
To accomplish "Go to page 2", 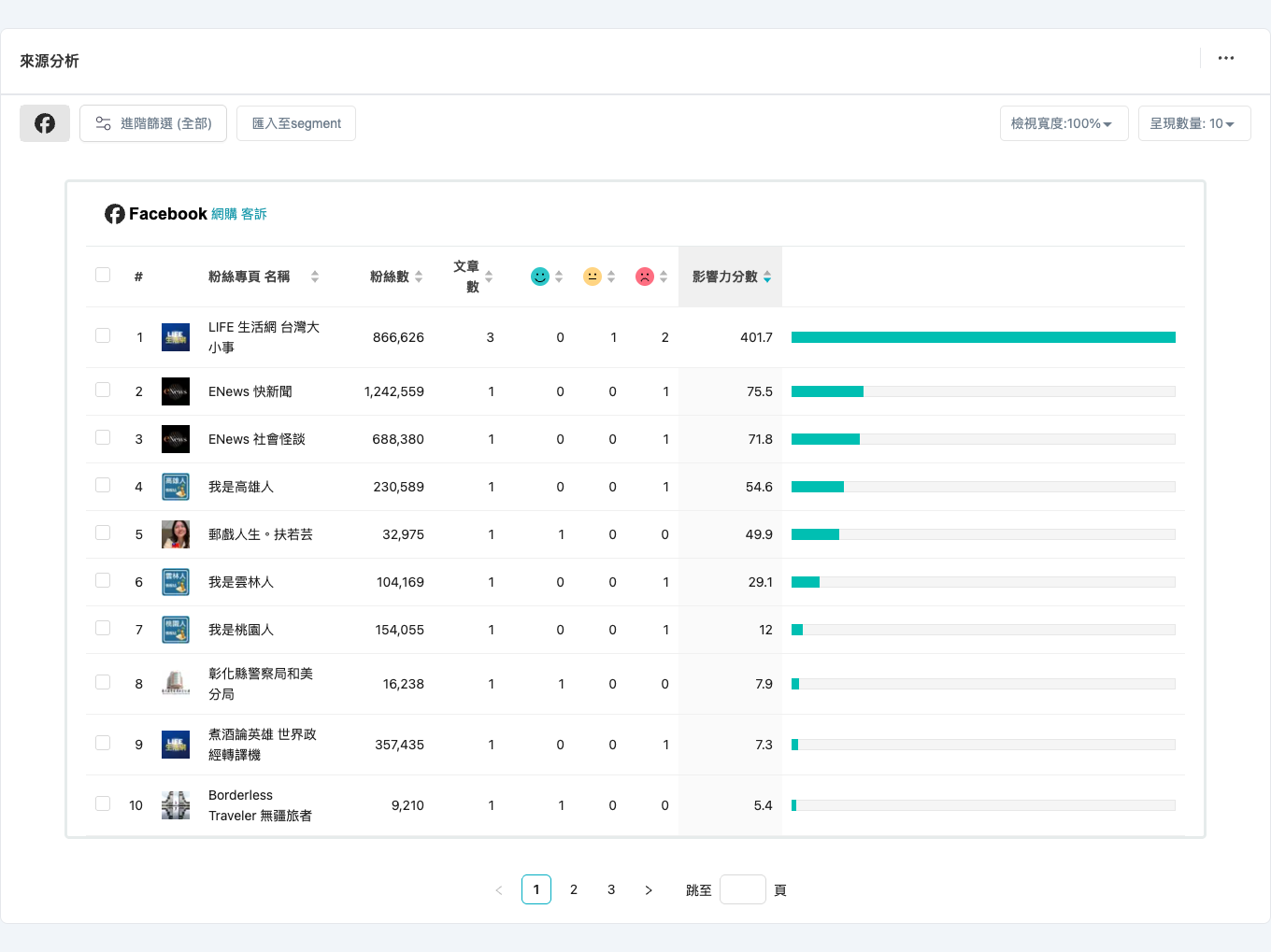I will [x=574, y=889].
